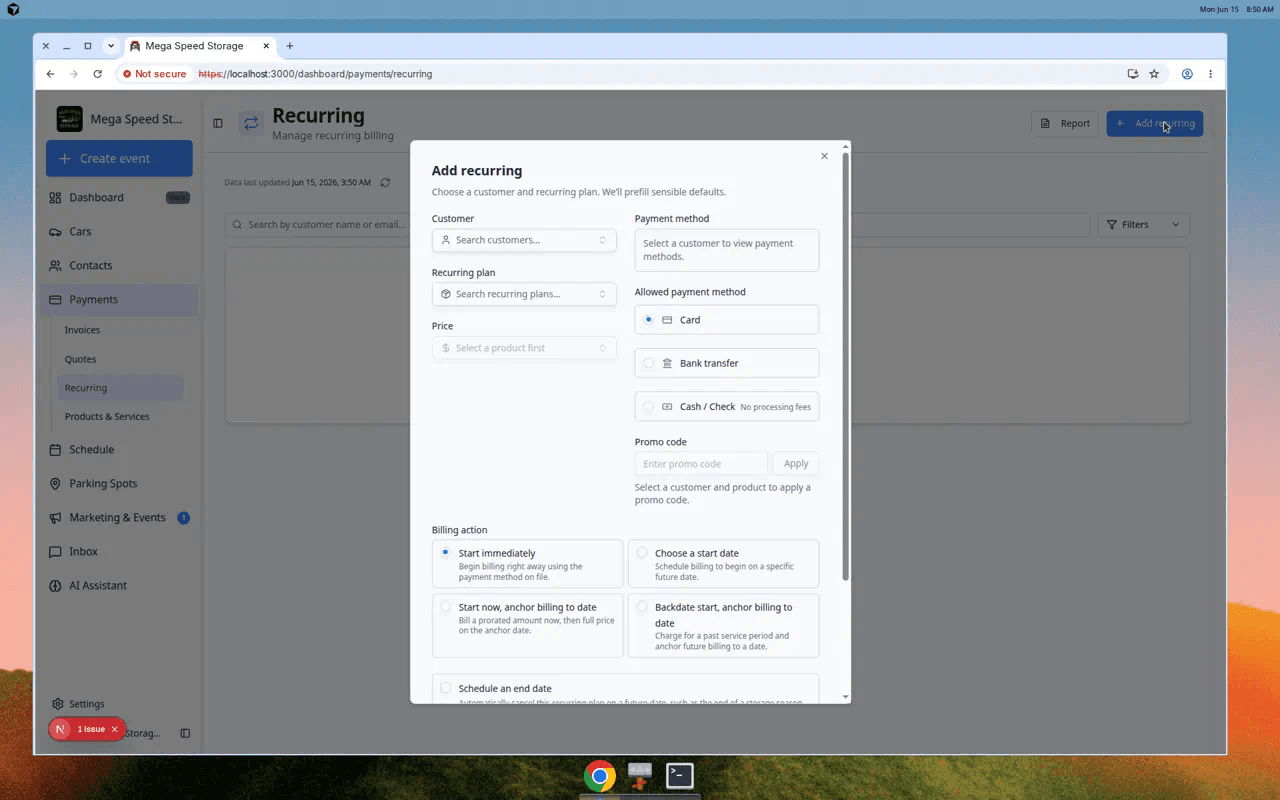Select Start now, anchor billing to date
The height and width of the screenshot is (800, 1280).
click(x=527, y=625)
